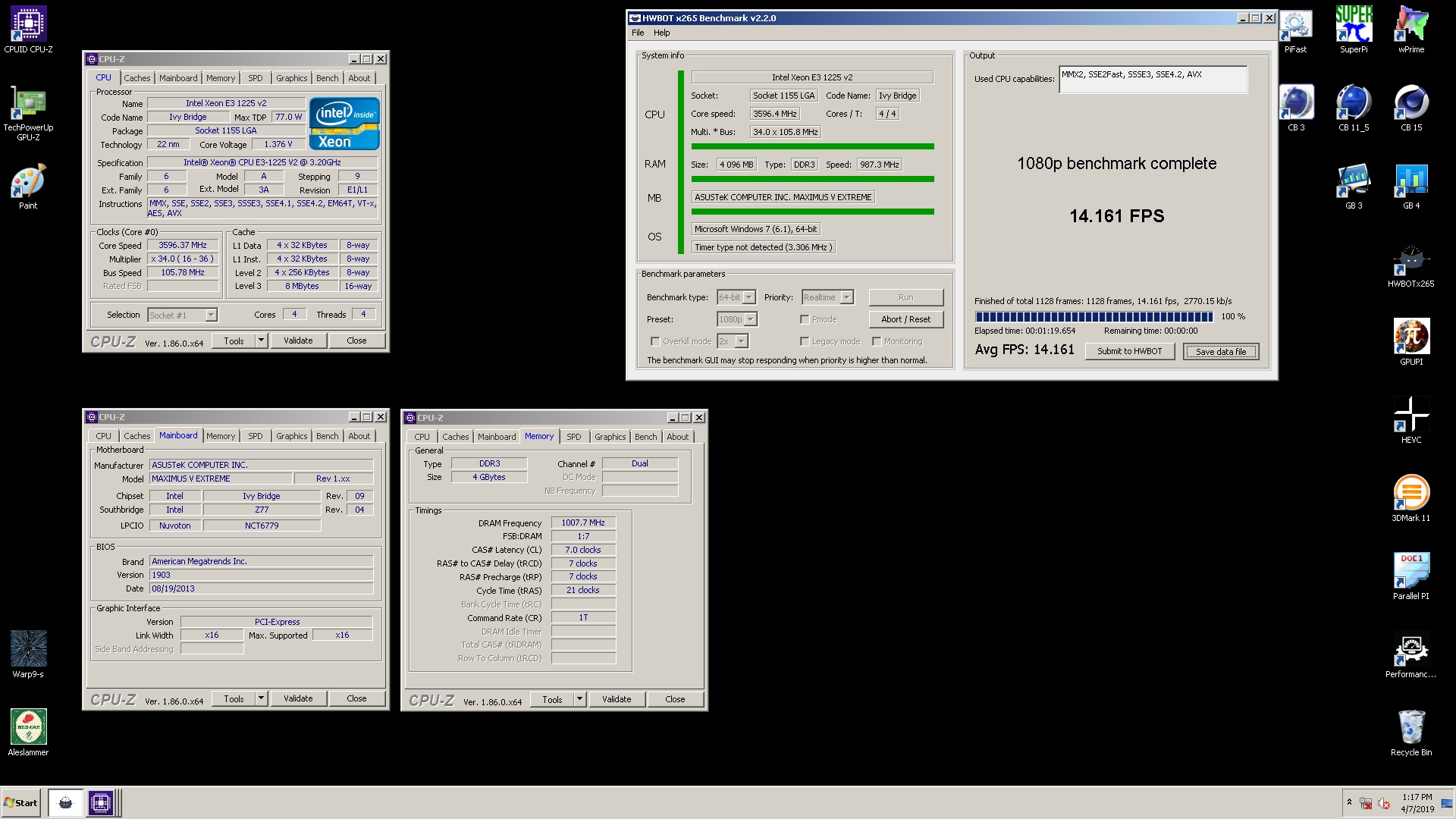Screen dimensions: 1456x819
Task: Click Intel Xeon logo in CPU-Z
Action: click(x=344, y=123)
